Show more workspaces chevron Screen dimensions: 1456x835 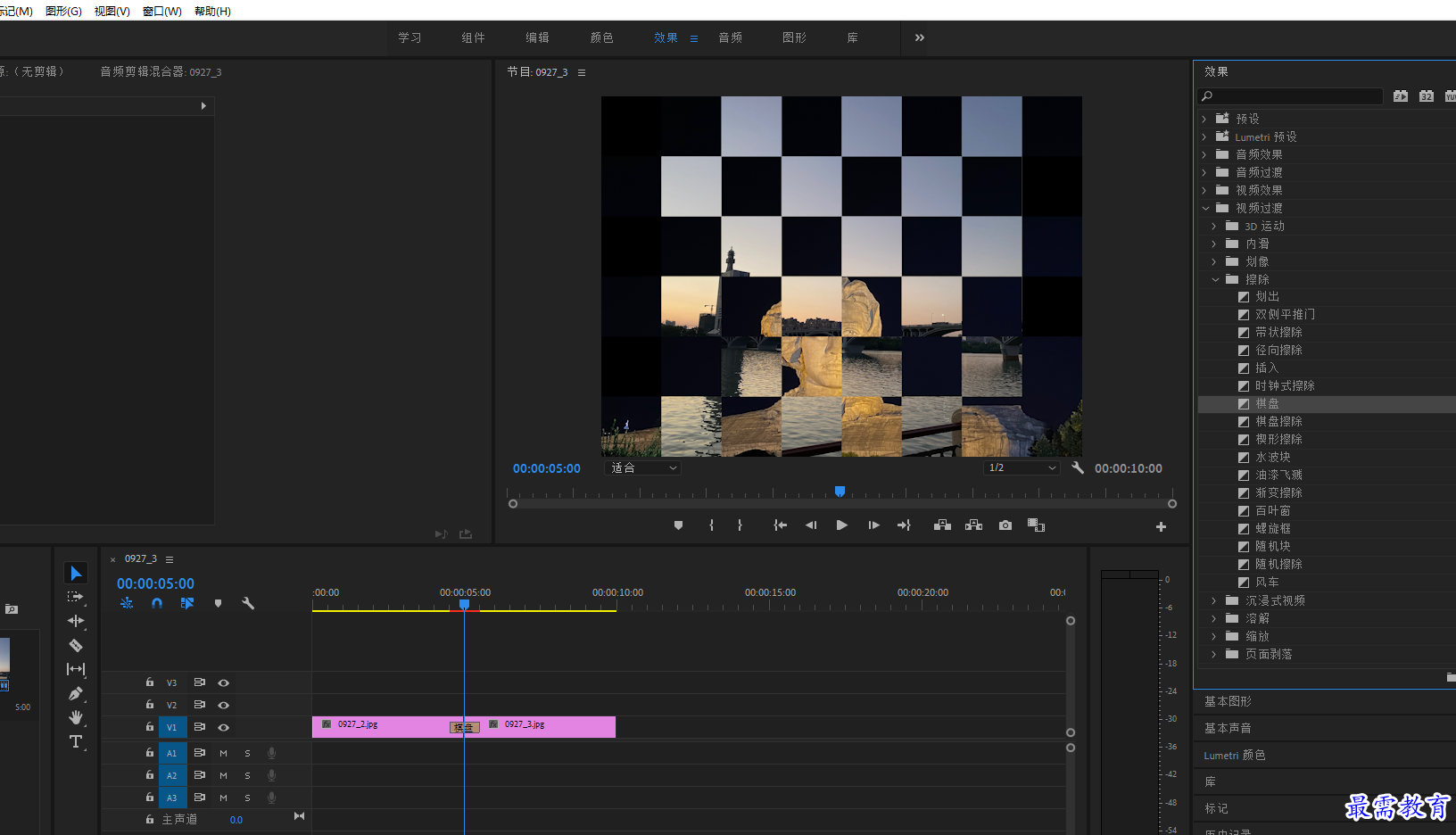tap(919, 37)
